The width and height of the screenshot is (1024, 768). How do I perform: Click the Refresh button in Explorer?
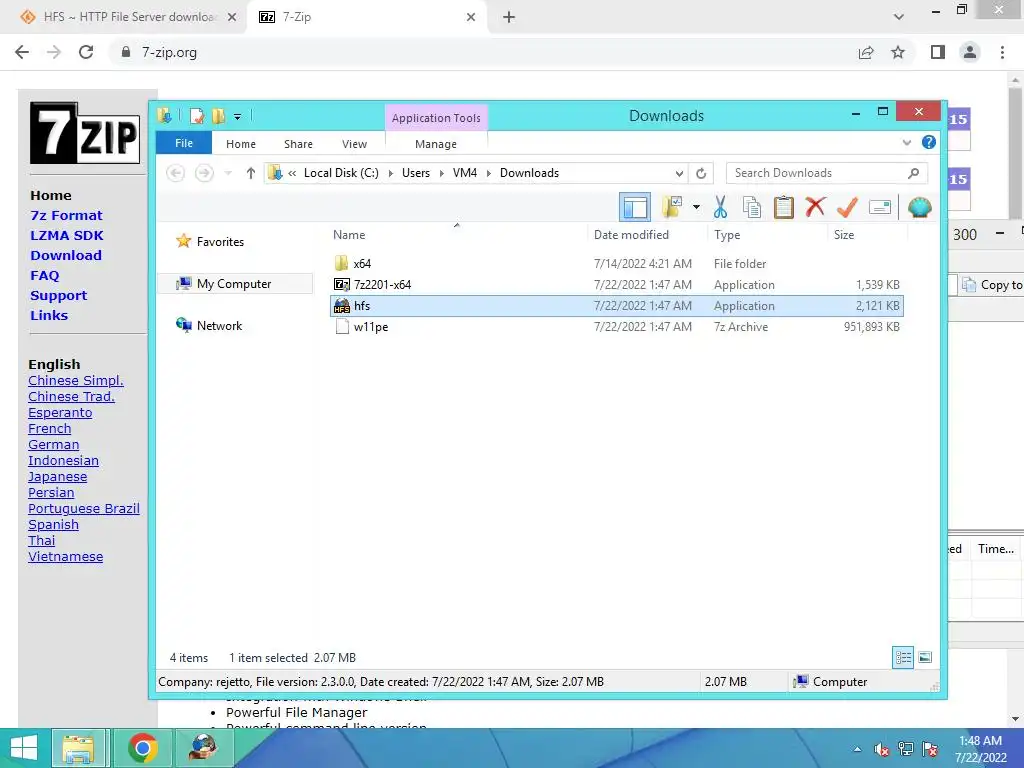[x=701, y=173]
